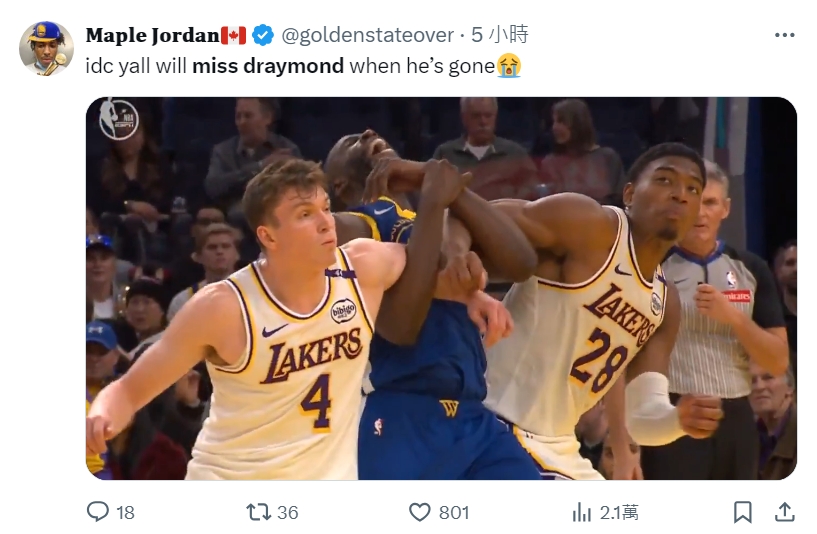The width and height of the screenshot is (817, 534).
Task: Open the three-dot more options menu
Action: pyautogui.click(x=784, y=35)
